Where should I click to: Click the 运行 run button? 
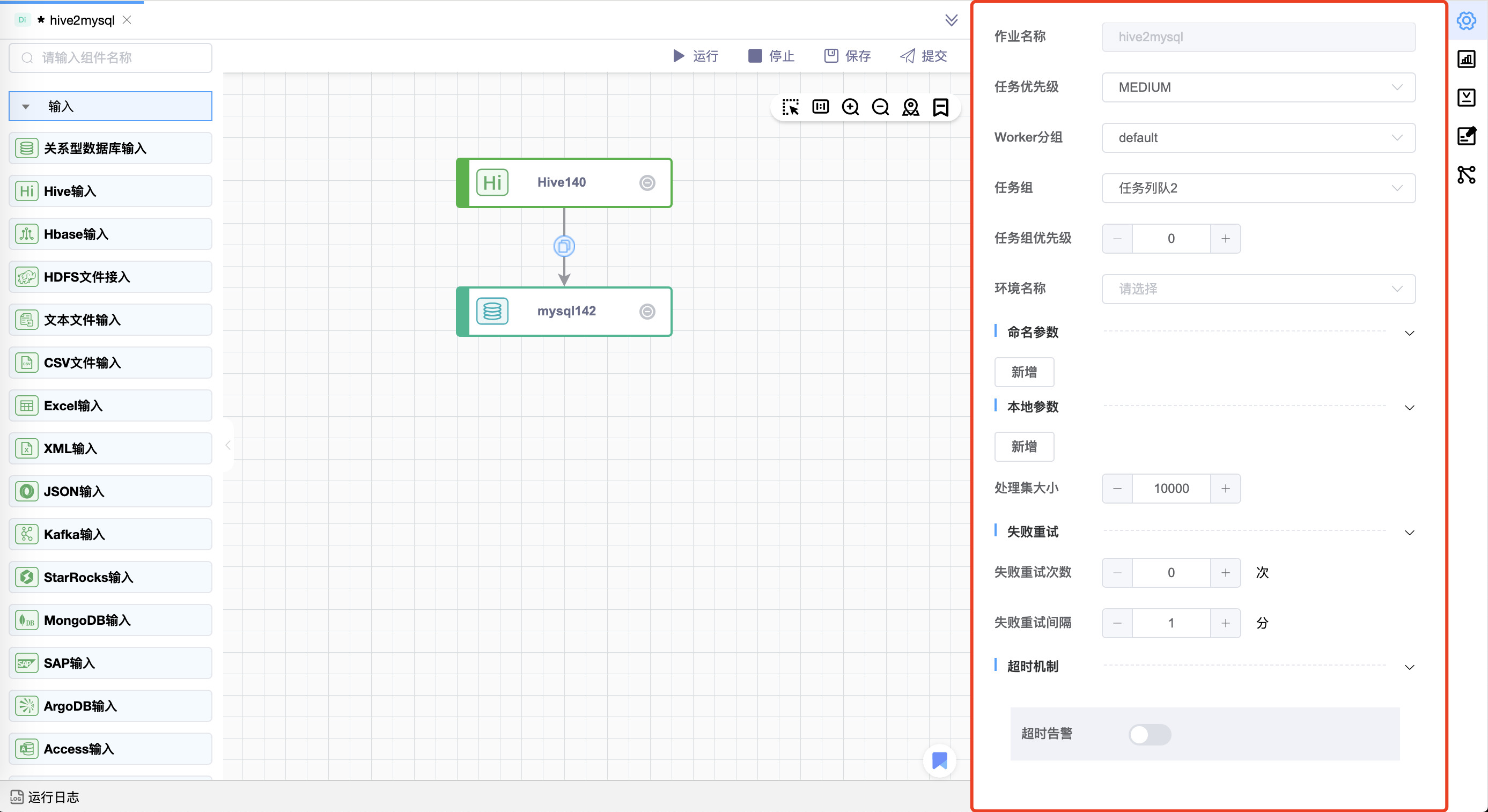[x=696, y=56]
